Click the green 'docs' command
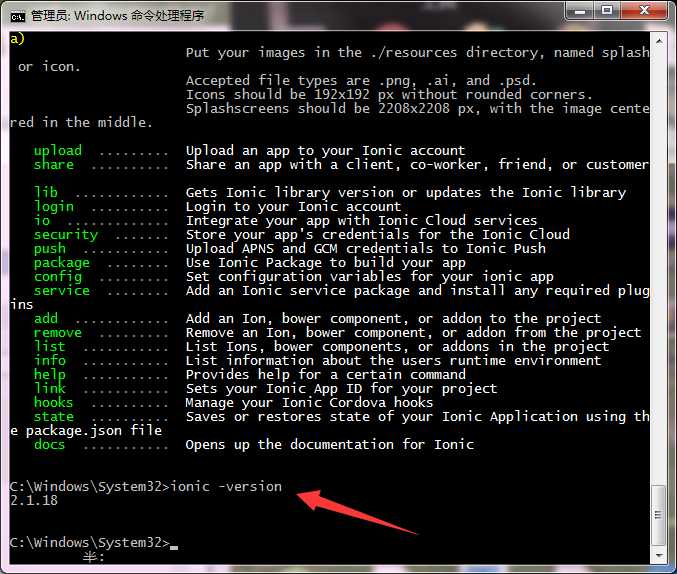The width and height of the screenshot is (677, 574). coord(50,444)
